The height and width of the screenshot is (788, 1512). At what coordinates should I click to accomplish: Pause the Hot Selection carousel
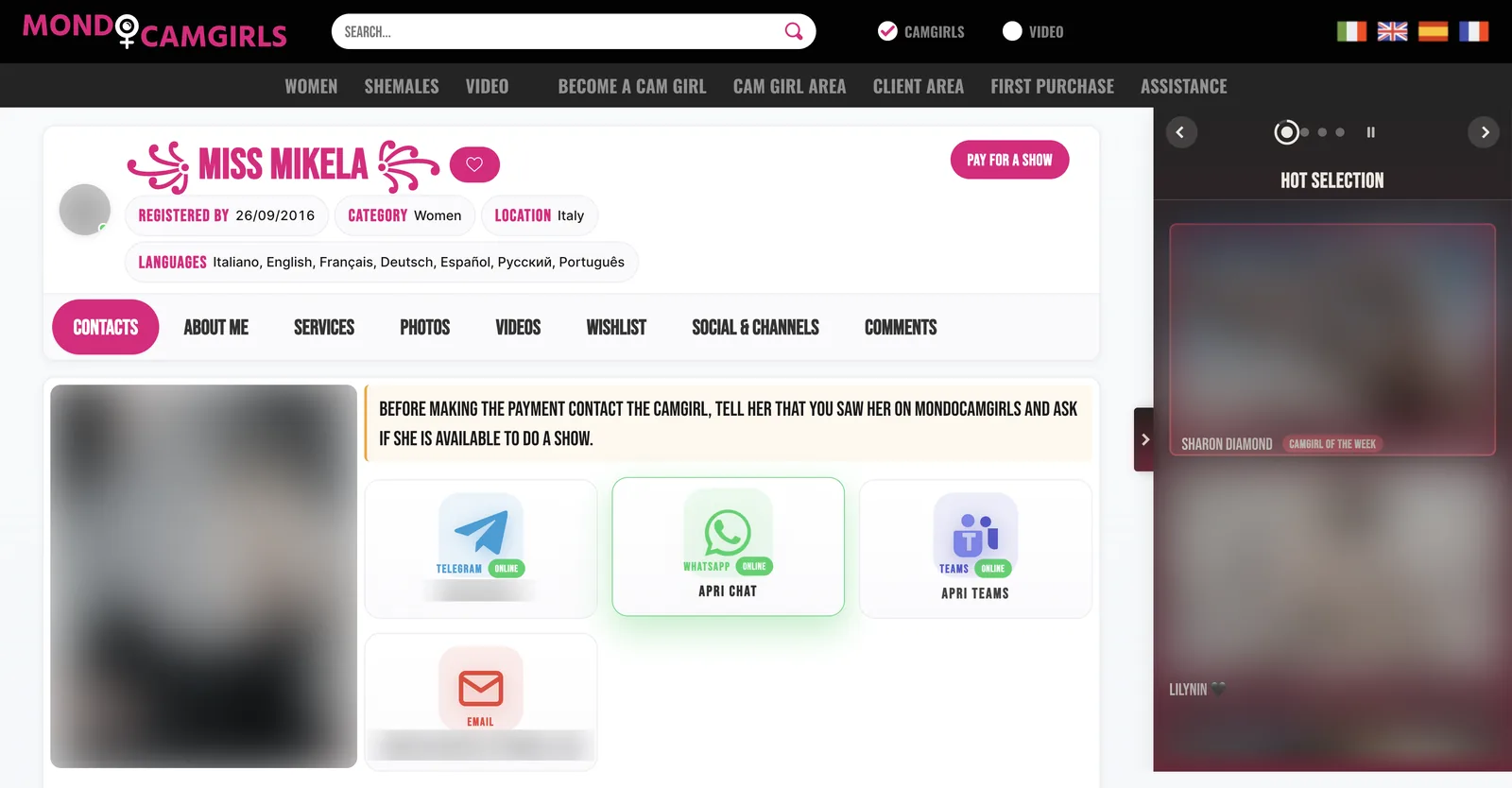tap(1370, 132)
